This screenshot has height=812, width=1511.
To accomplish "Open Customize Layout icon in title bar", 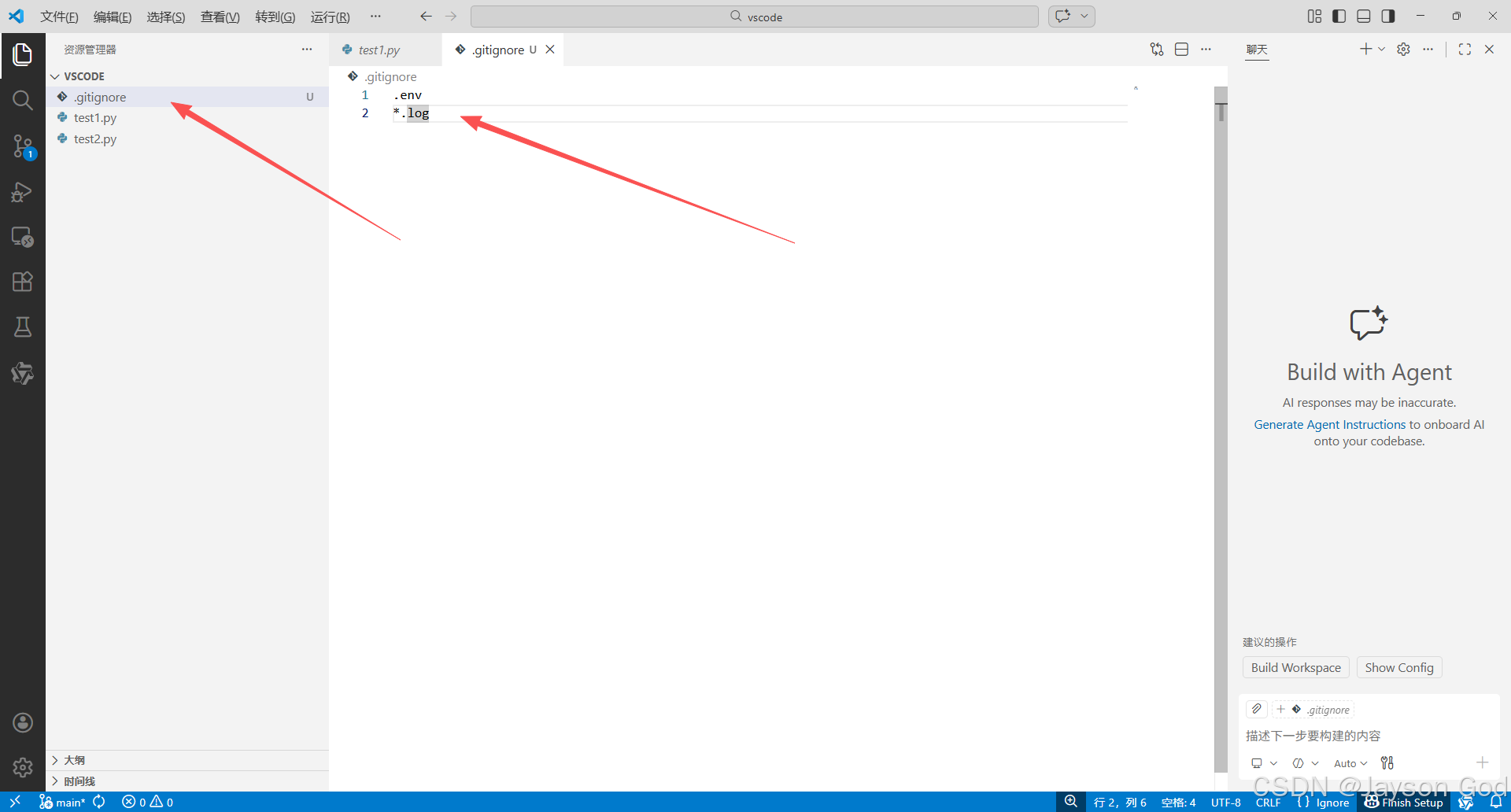I will pos(1314,17).
